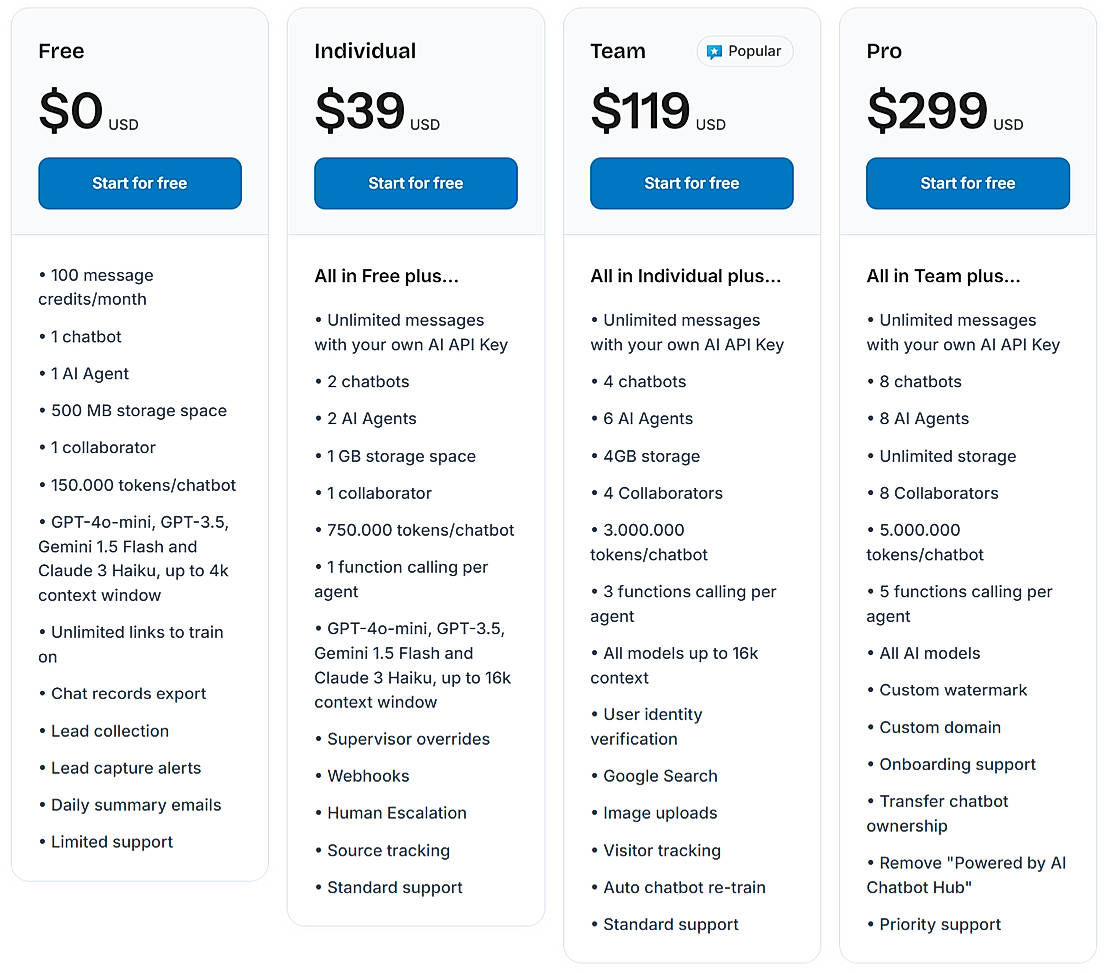Click "All in Team plus..." heading

(x=943, y=276)
